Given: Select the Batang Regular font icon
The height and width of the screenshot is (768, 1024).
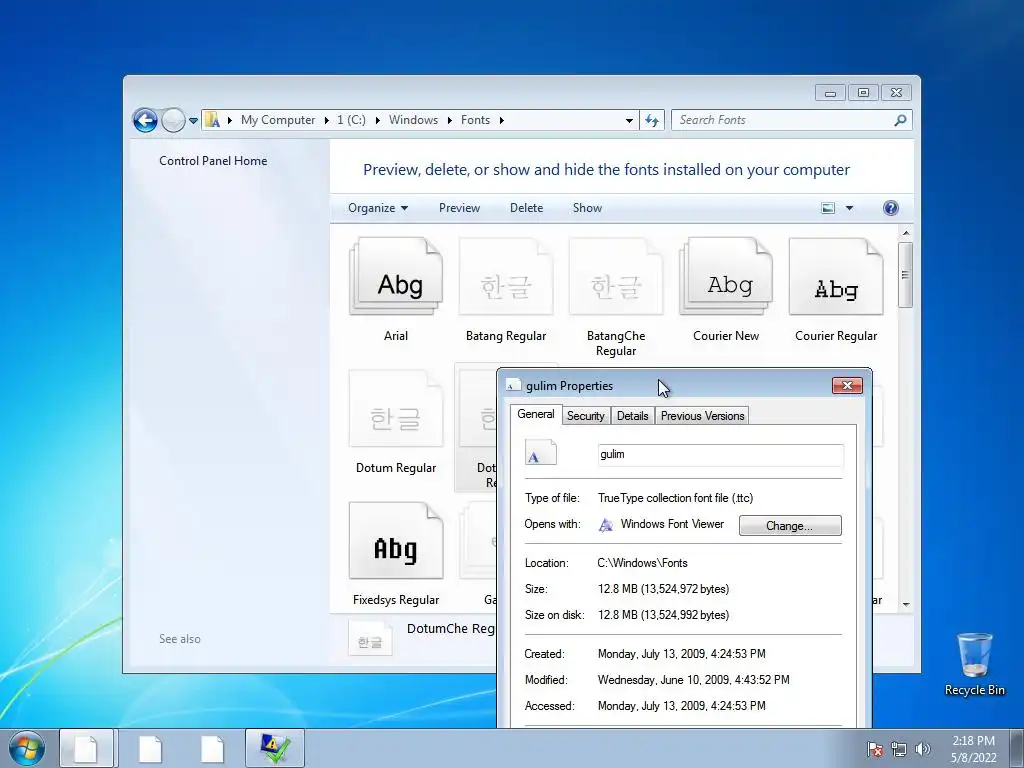Looking at the screenshot, I should point(506,277).
